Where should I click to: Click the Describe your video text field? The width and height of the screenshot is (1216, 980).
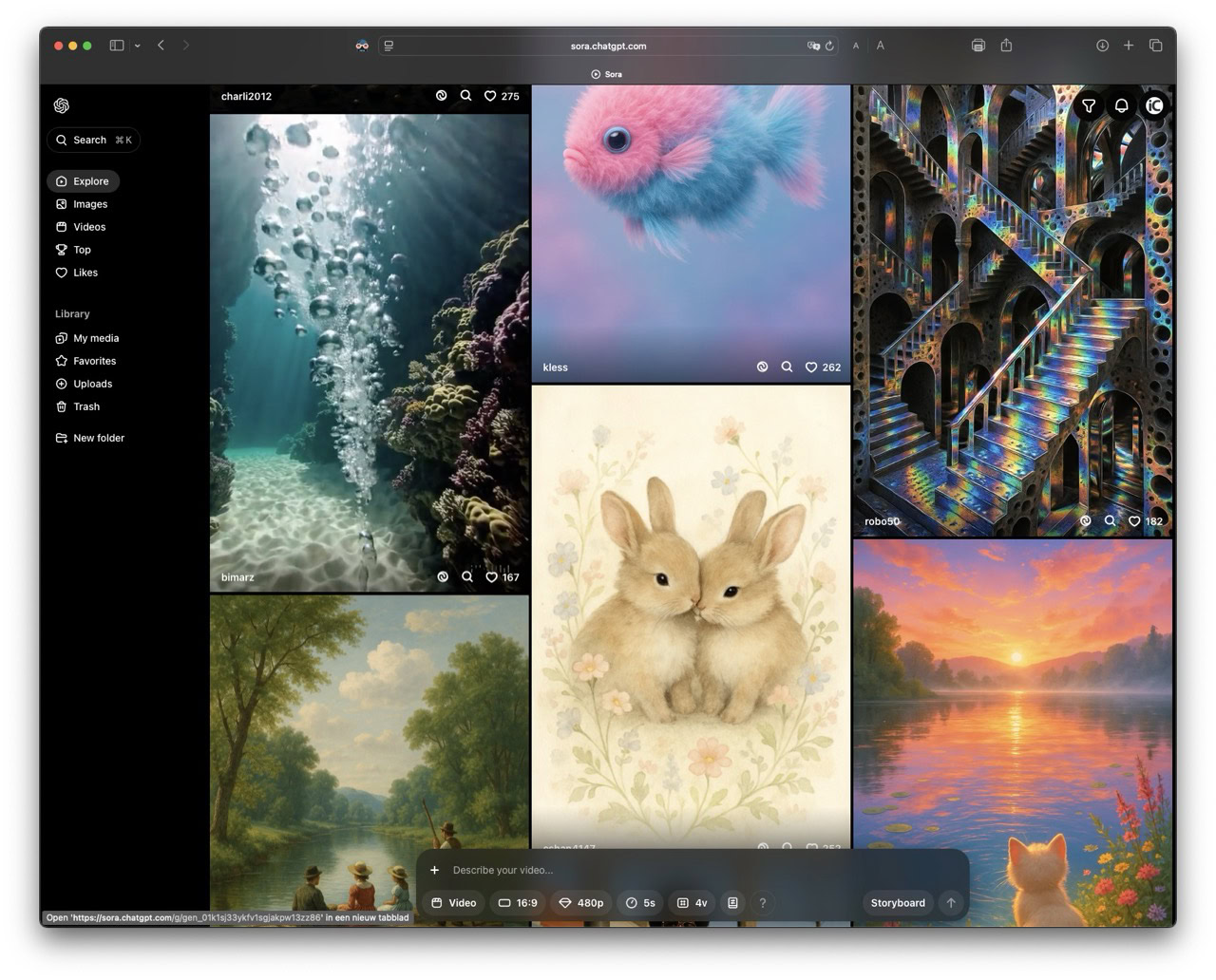tap(665, 870)
